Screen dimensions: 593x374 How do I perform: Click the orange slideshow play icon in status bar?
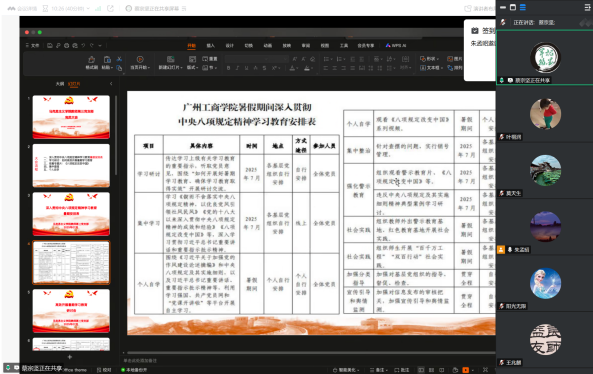466,370
